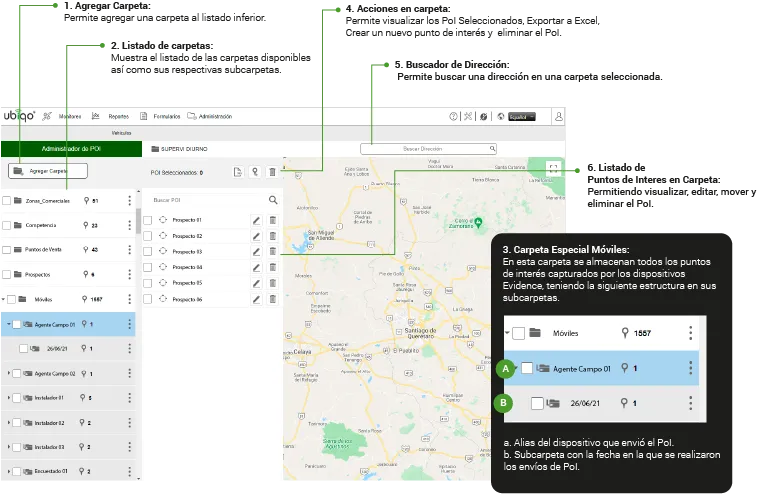
Task: Check the Zonas_Comerciales folder checkbox
Action: pyautogui.click(x=6, y=201)
